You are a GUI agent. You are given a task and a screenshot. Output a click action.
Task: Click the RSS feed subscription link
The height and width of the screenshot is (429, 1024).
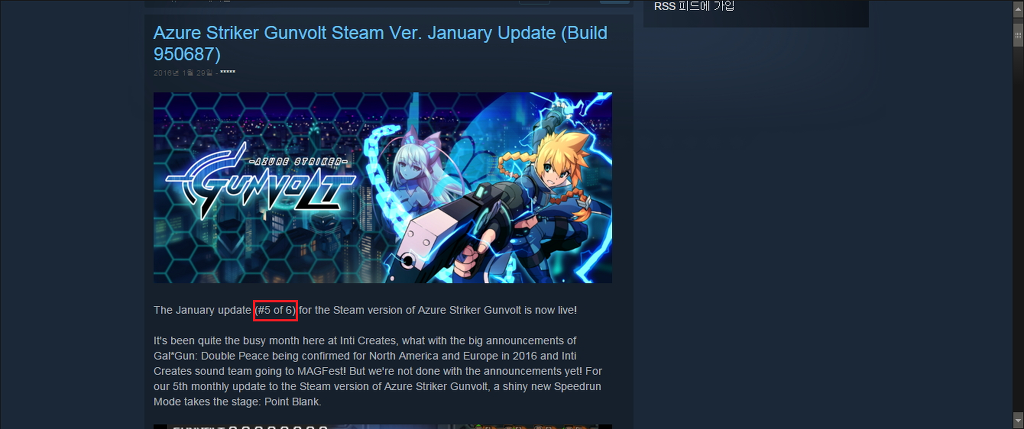pos(694,7)
